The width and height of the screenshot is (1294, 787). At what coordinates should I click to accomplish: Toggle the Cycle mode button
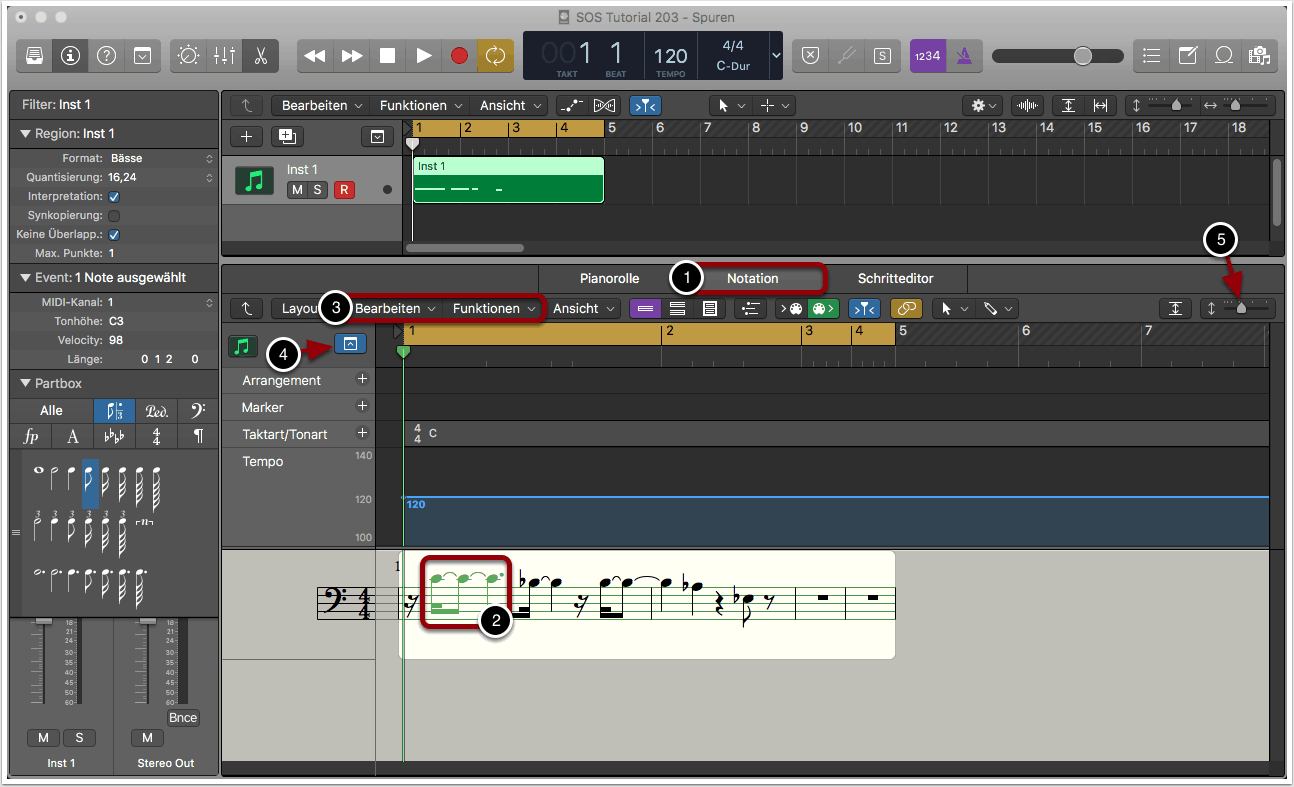(x=495, y=56)
